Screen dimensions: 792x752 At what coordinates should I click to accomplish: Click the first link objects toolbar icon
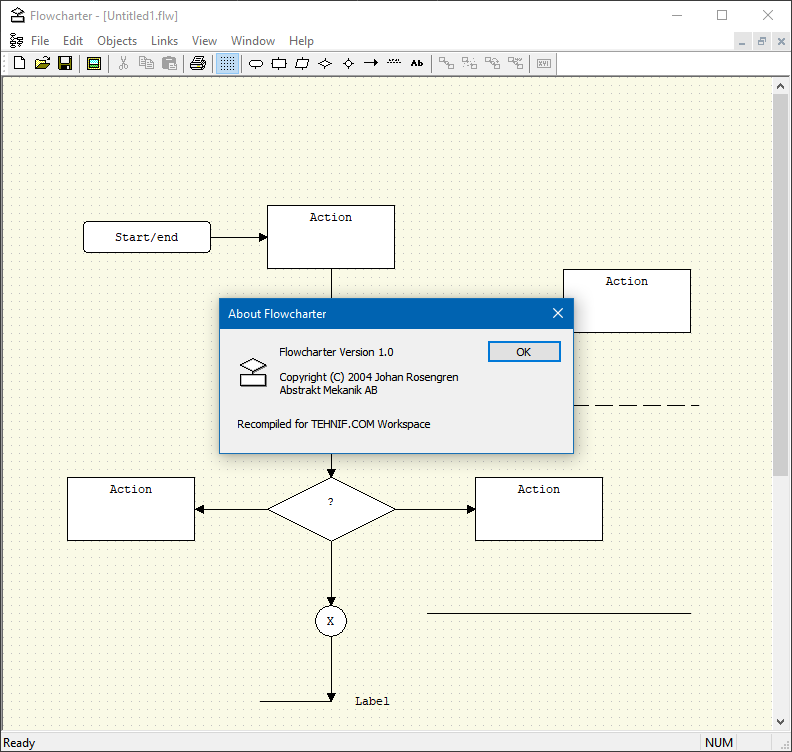point(446,63)
